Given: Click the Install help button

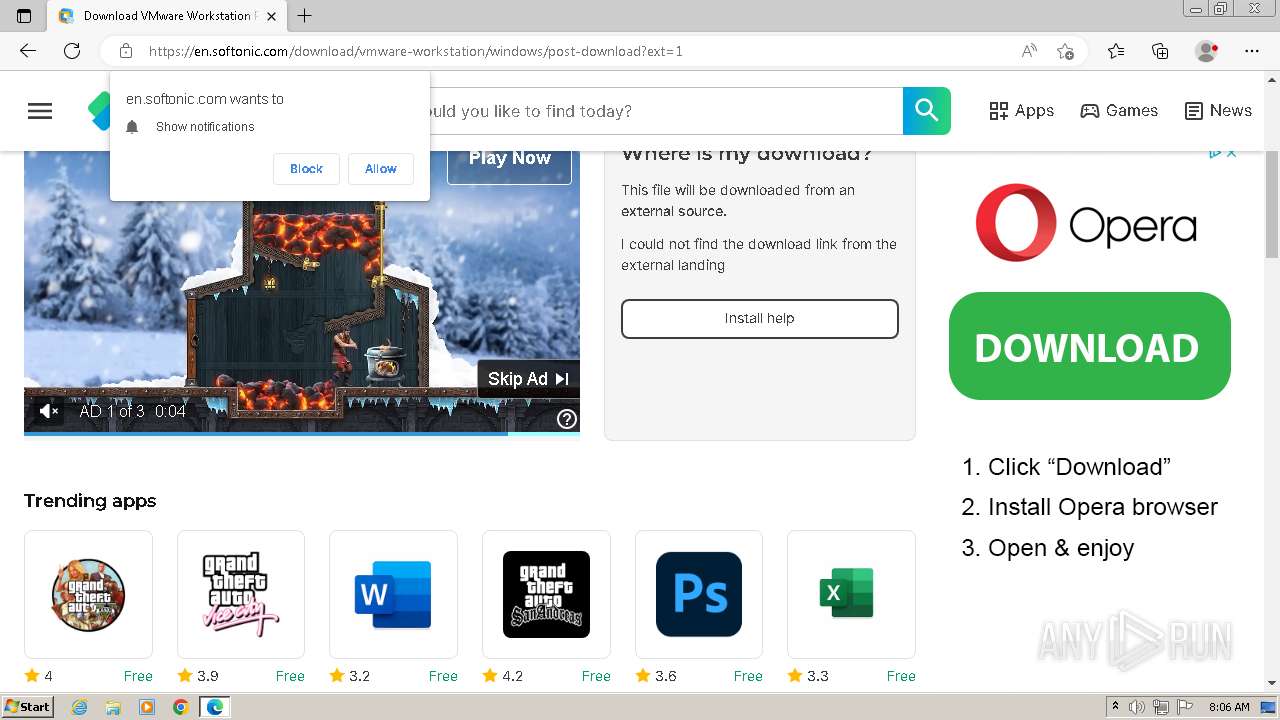Looking at the screenshot, I should 760,318.
